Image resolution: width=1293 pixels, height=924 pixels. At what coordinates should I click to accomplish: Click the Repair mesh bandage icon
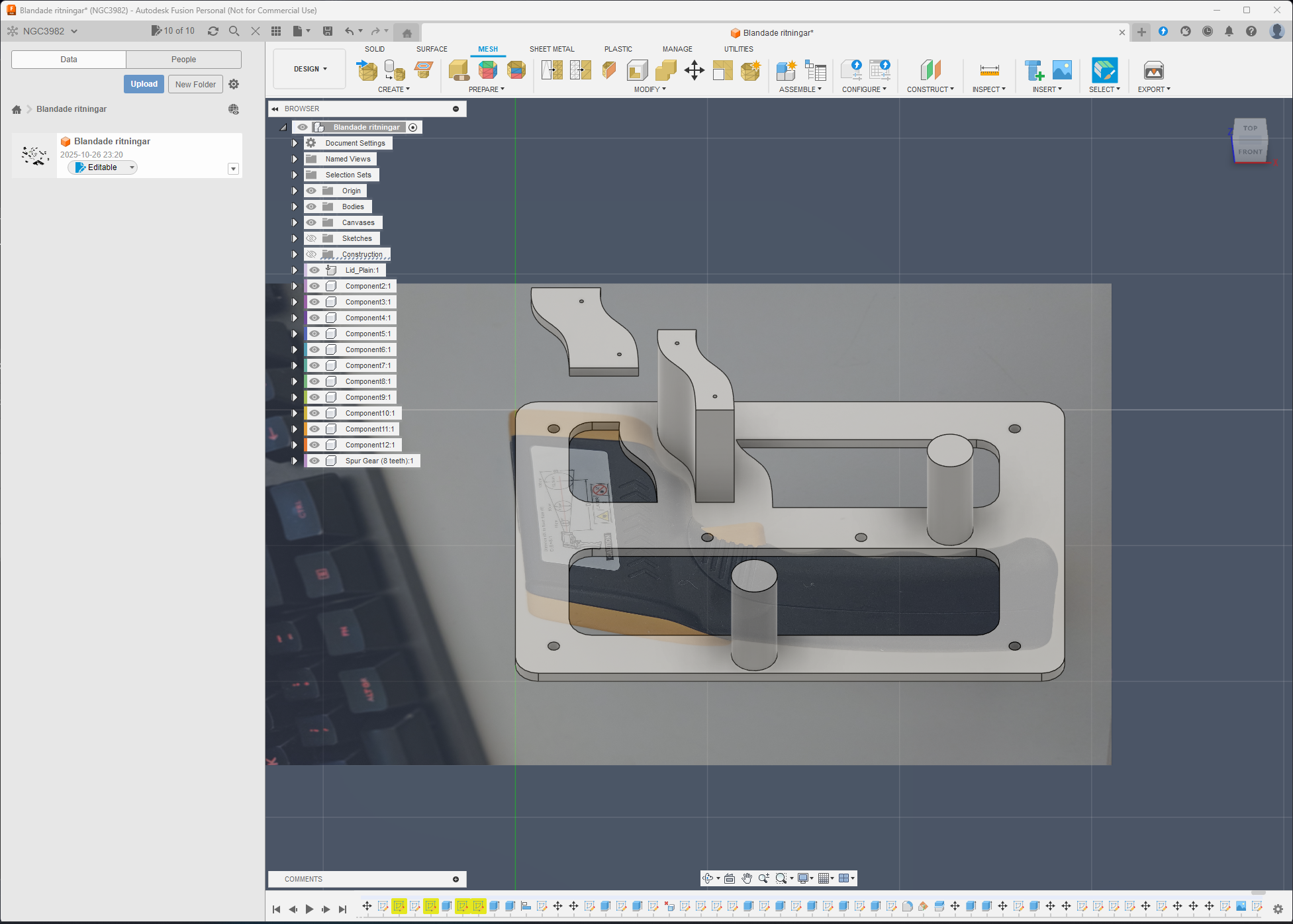[458, 69]
